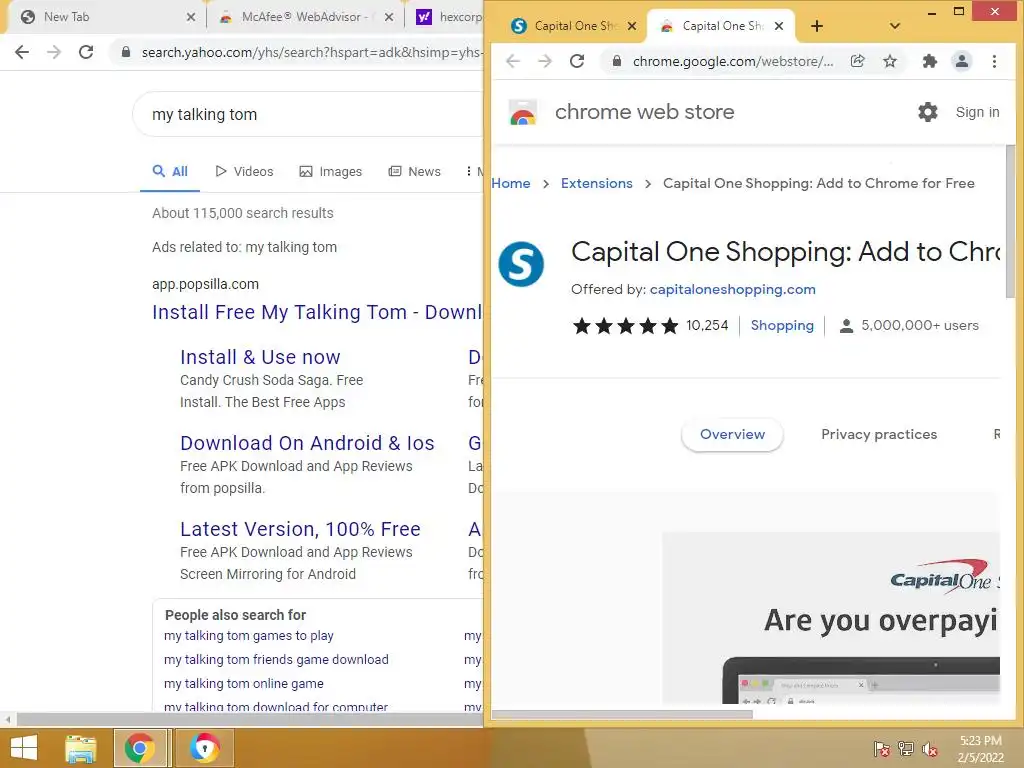Open a new tab in Web Store window
Screen dimensions: 1024x768
coord(816,26)
